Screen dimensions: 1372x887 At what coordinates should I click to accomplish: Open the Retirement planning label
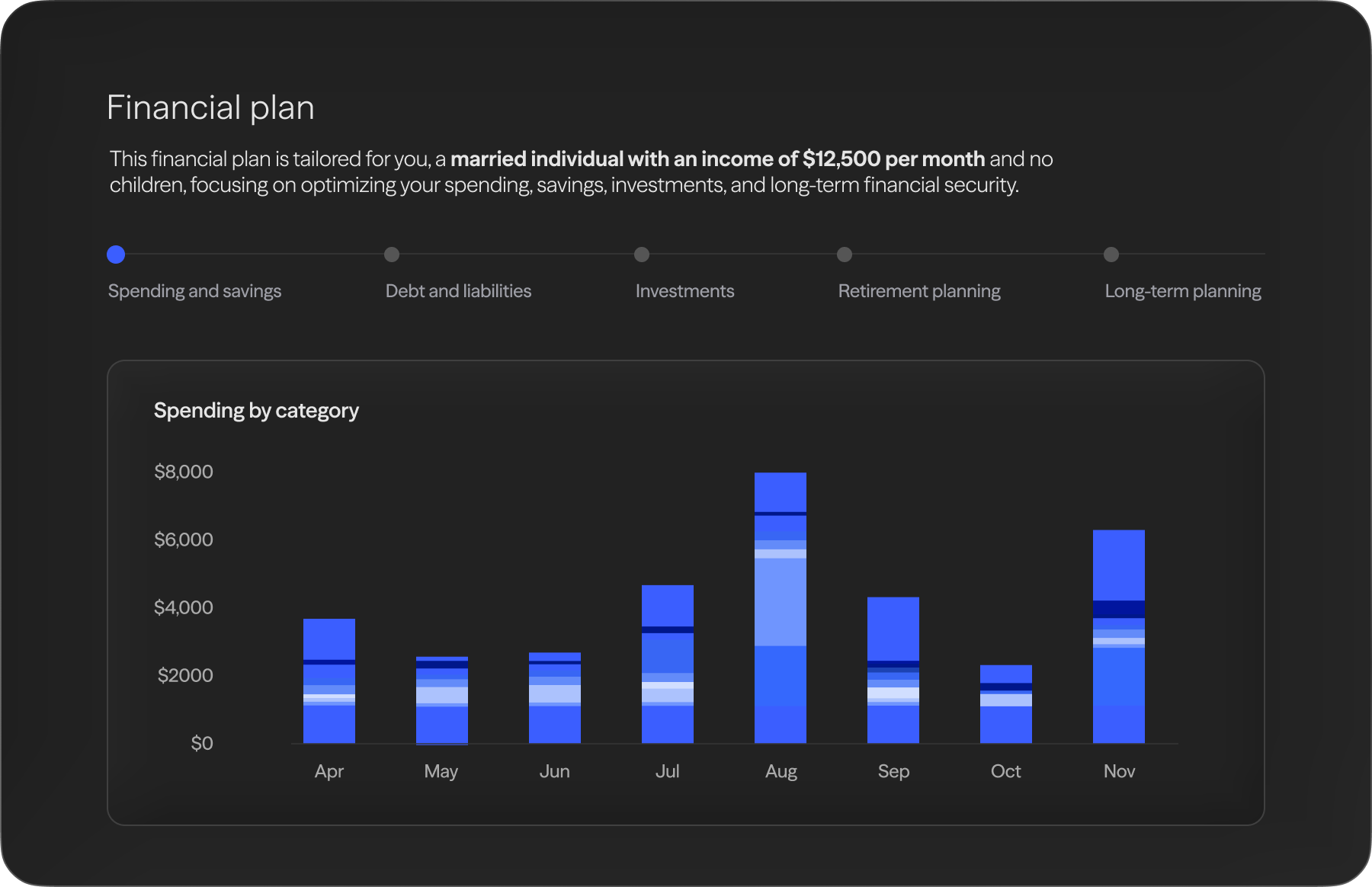point(919,291)
